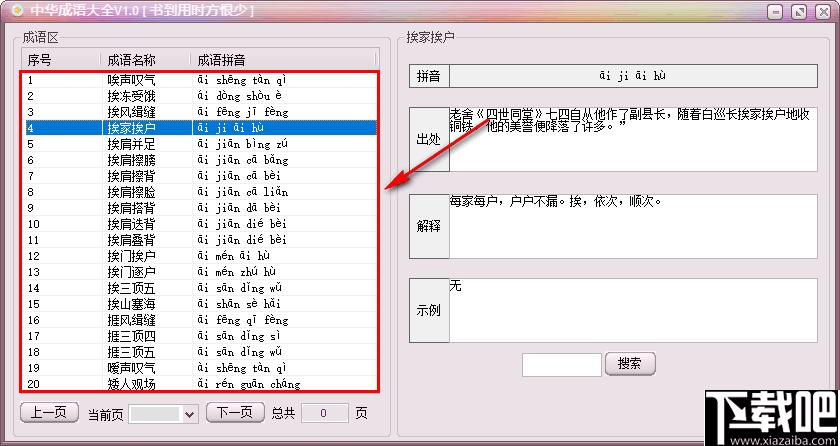Click the 总共 total pages field
This screenshot has height=446, width=840.
325,413
